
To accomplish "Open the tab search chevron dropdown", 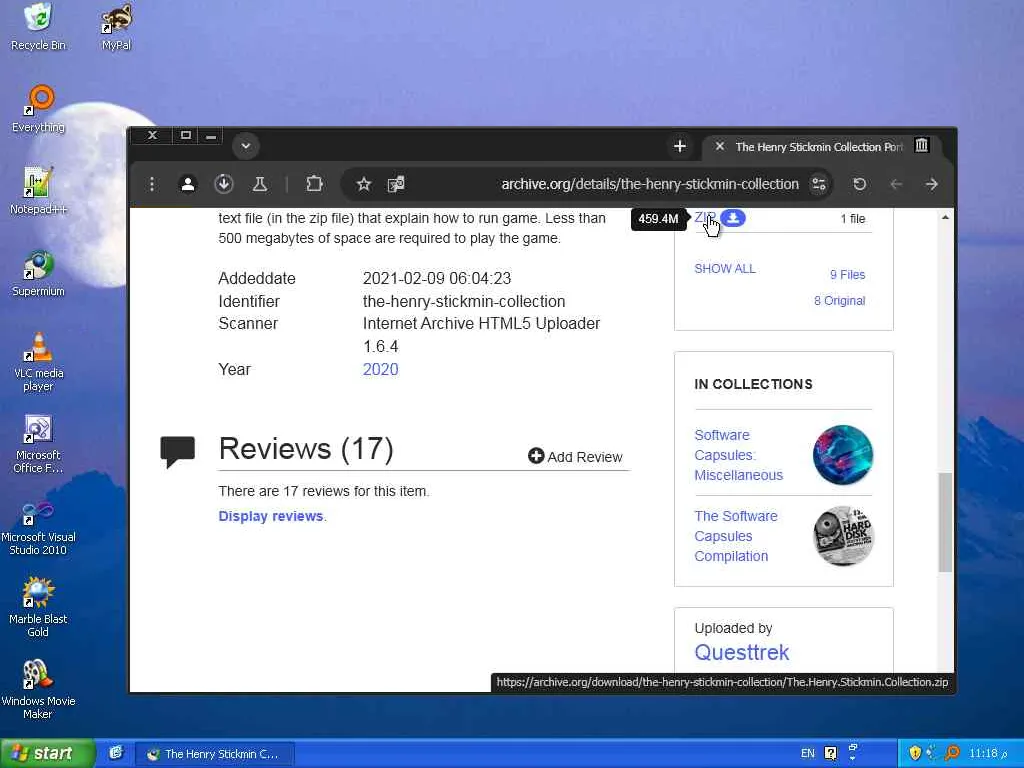I will click(x=246, y=146).
